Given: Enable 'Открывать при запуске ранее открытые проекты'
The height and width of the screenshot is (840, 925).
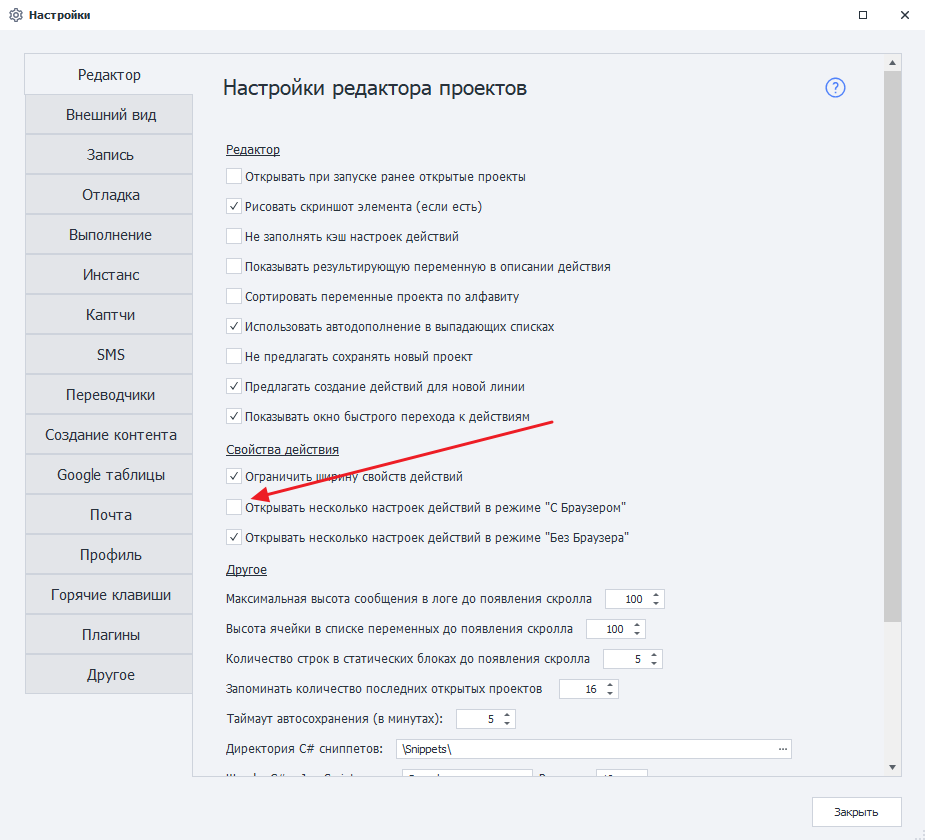Looking at the screenshot, I should tap(234, 176).
